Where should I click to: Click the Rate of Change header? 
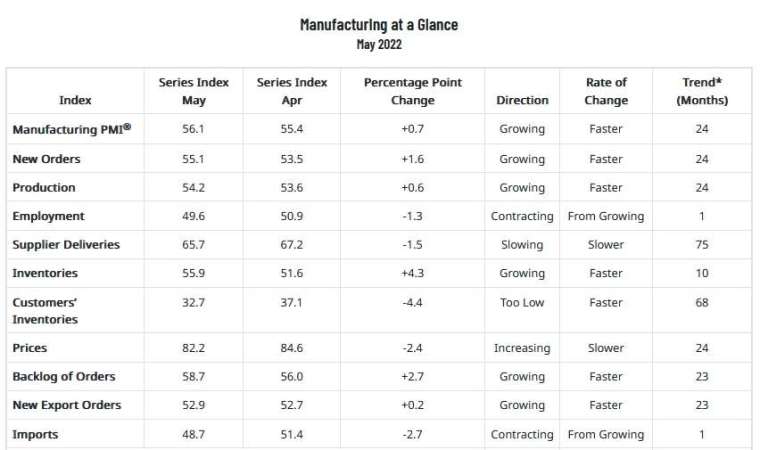606,91
